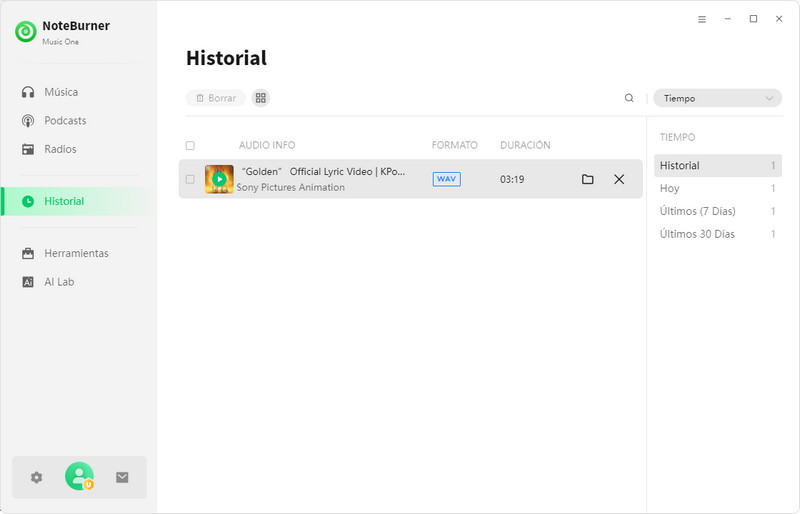Select Historial in the sidebar

79,201
